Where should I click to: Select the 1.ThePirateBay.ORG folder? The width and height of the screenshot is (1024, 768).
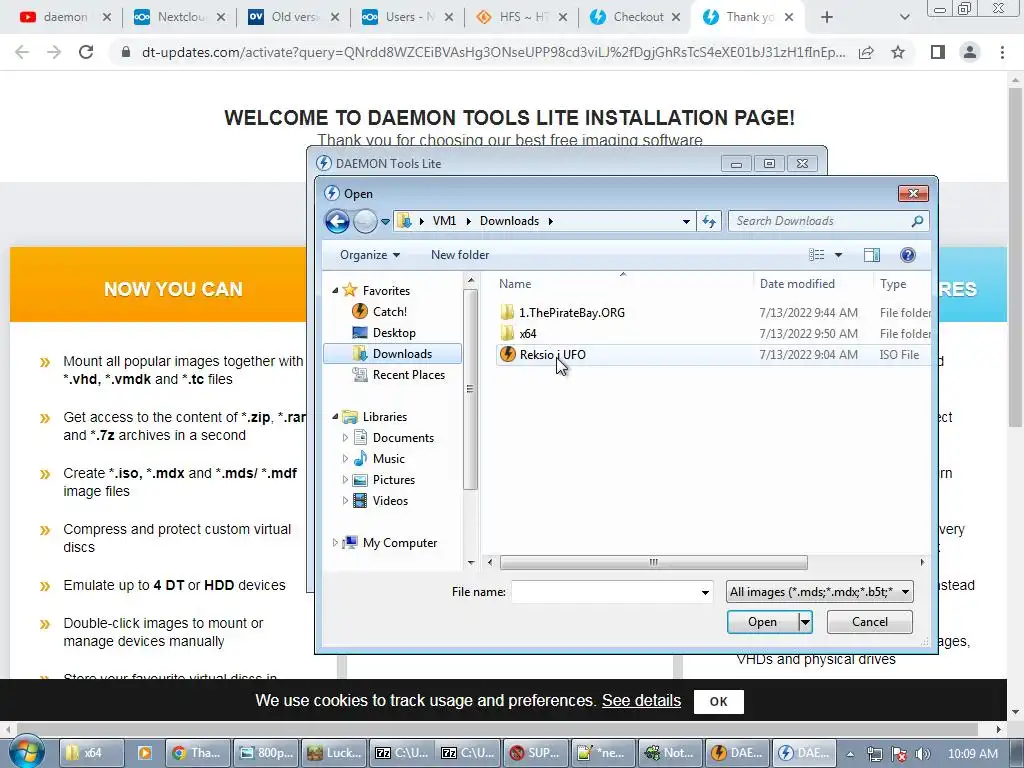pos(571,312)
